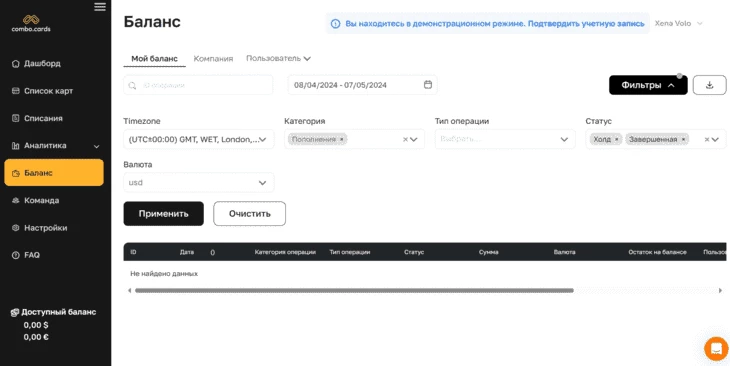The width and height of the screenshot is (730, 366).
Task: Remove the Пополнения category tag
Action: coord(341,139)
